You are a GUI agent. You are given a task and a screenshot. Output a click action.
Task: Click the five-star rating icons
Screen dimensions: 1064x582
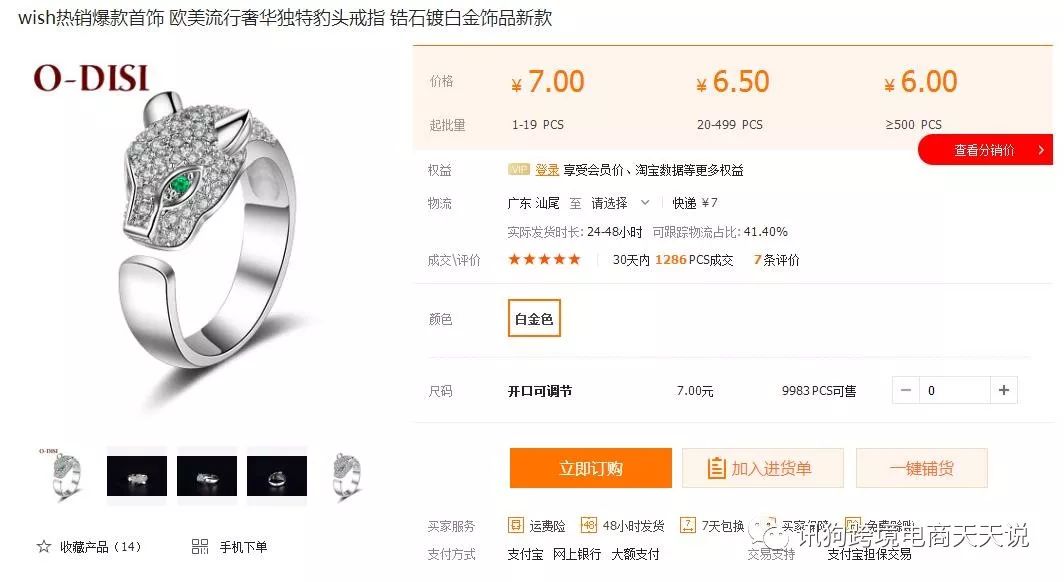click(x=544, y=259)
